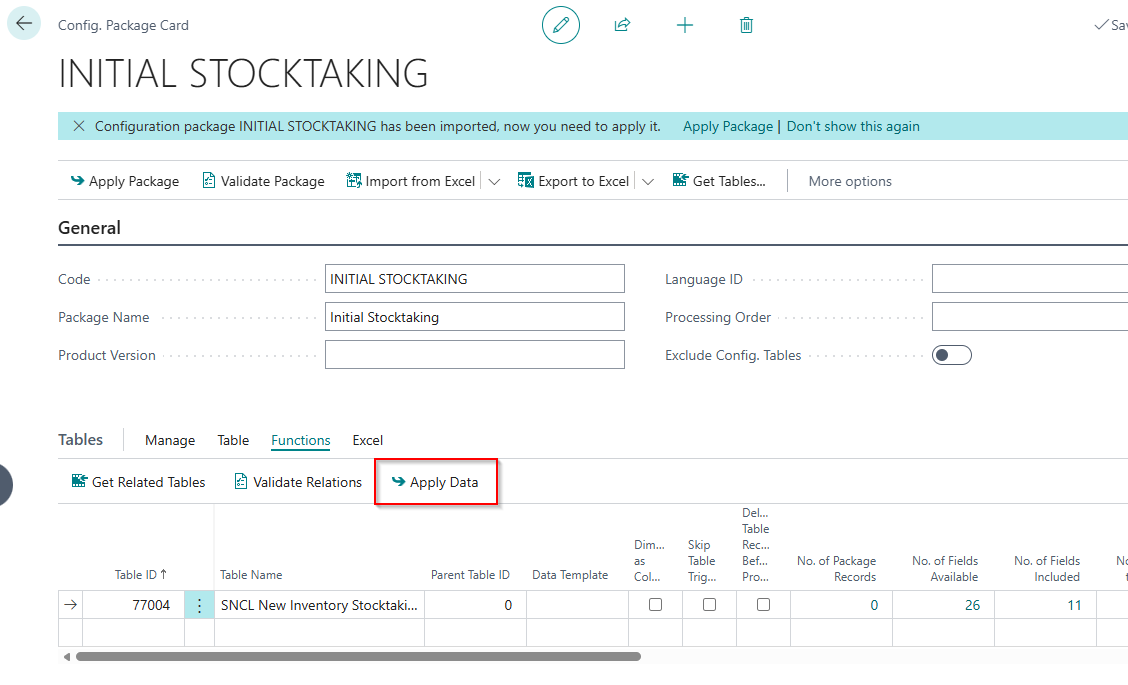Click Export to Excel action
Image resolution: width=1128 pixels, height=685 pixels.
pos(573,181)
